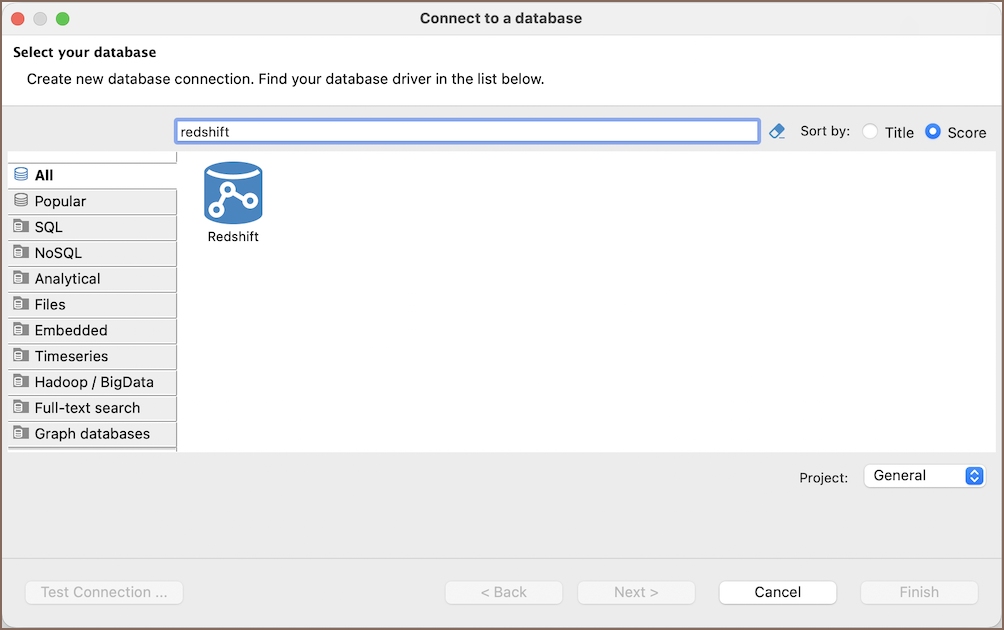The height and width of the screenshot is (630, 1004).
Task: Select the Redshift database driver icon
Action: [x=233, y=193]
